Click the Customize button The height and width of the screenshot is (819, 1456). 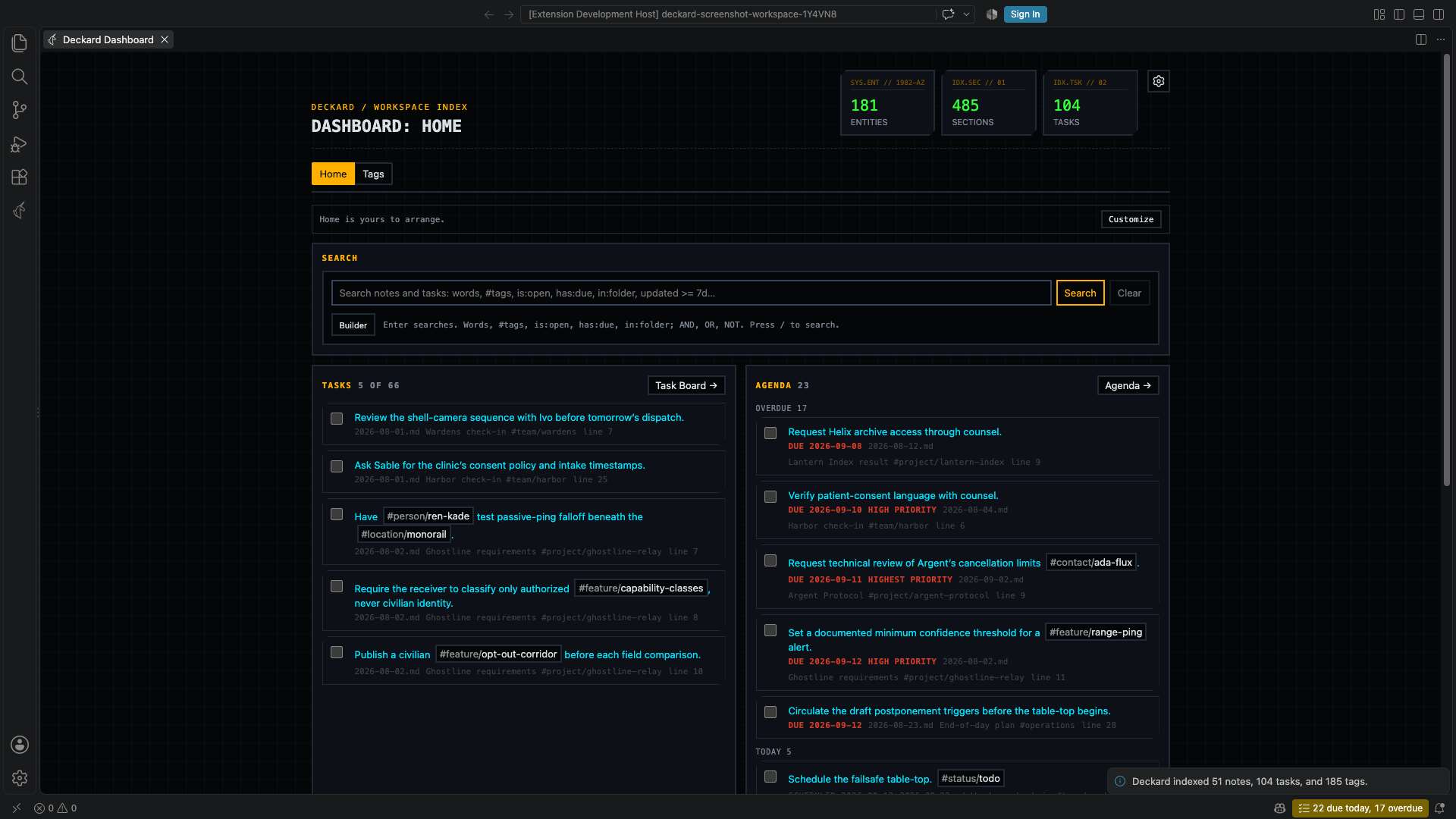1131,219
